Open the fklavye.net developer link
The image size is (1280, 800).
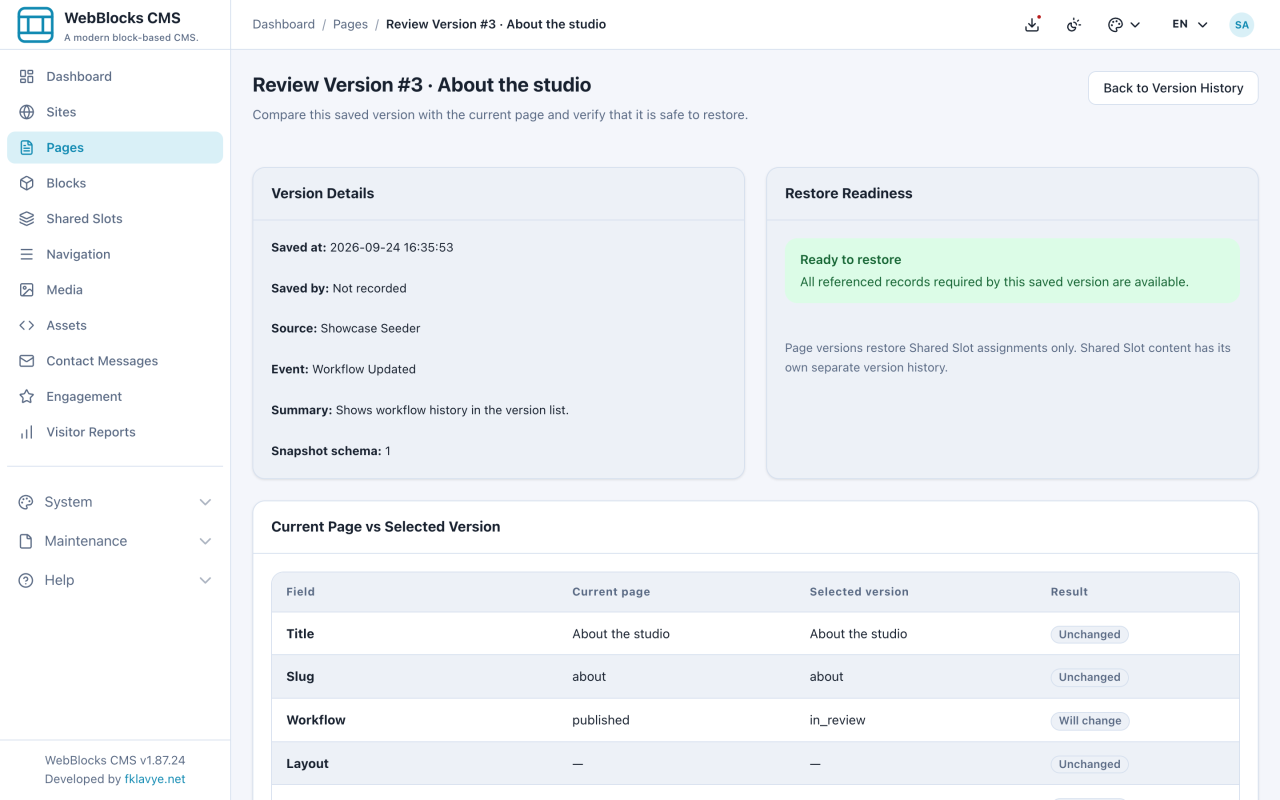[155, 779]
